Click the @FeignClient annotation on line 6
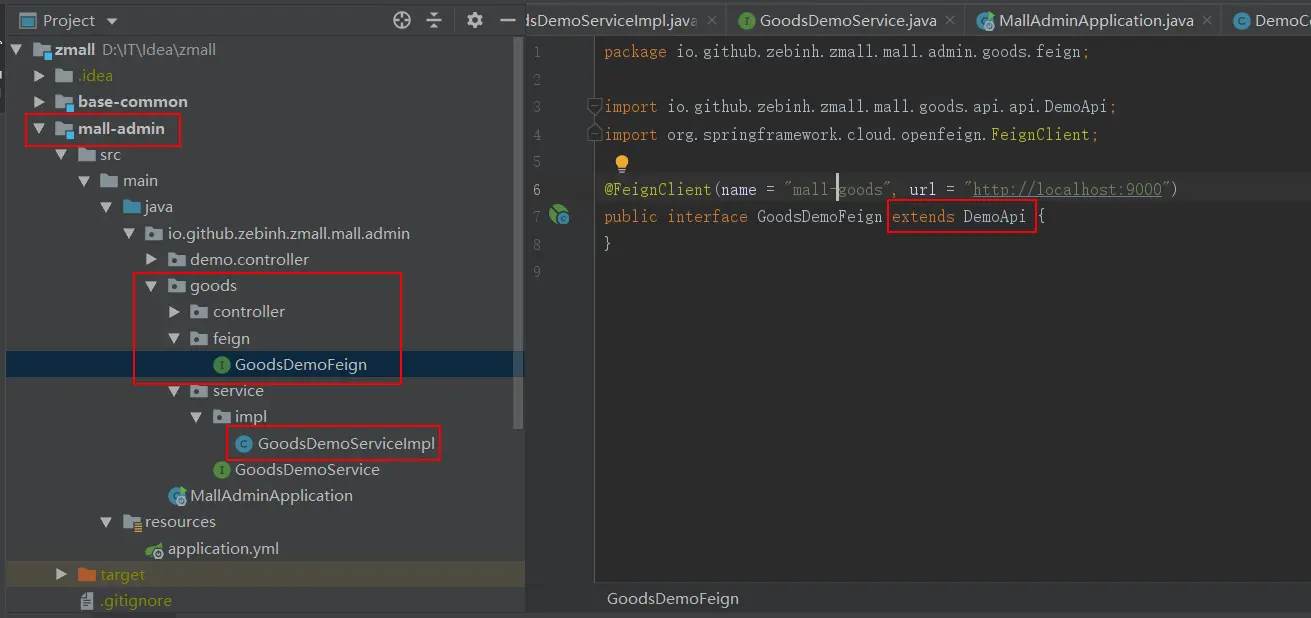This screenshot has width=1311, height=618. [657, 189]
